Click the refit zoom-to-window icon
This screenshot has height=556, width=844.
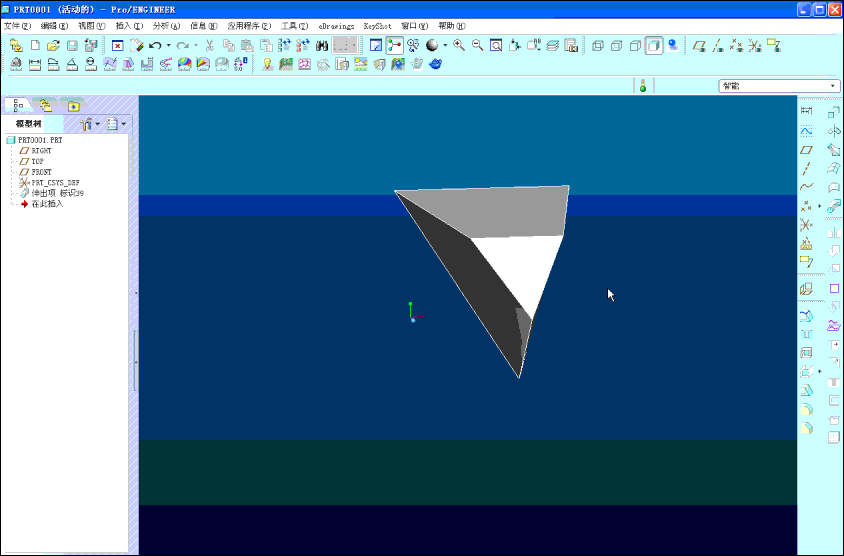[496, 45]
